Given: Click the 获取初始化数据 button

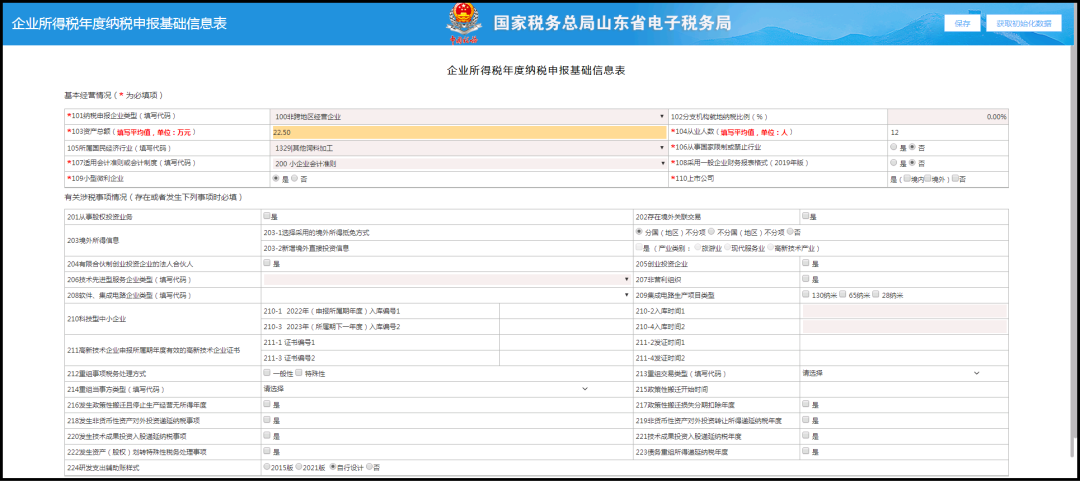Looking at the screenshot, I should [1024, 23].
